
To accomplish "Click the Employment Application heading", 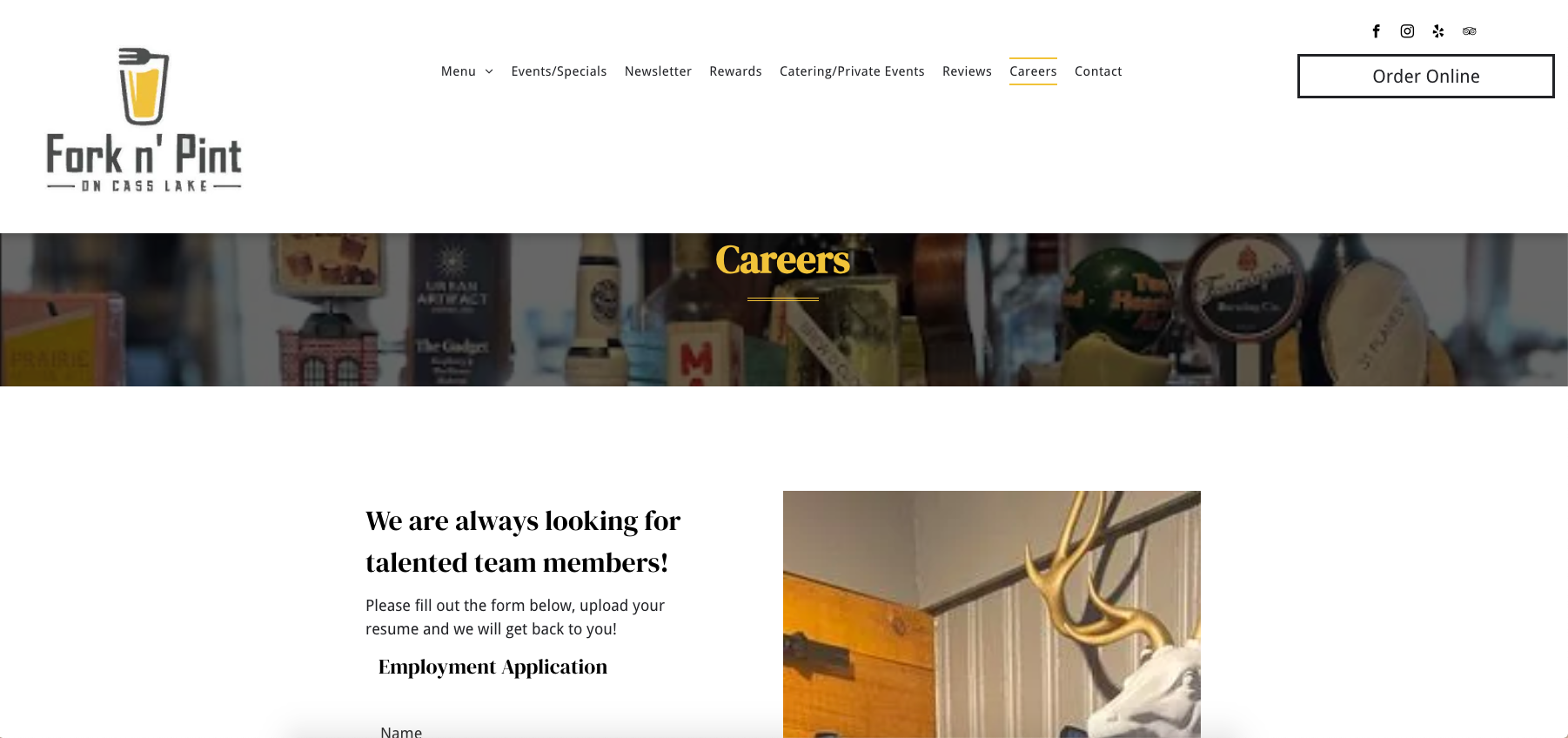I will click(x=493, y=667).
